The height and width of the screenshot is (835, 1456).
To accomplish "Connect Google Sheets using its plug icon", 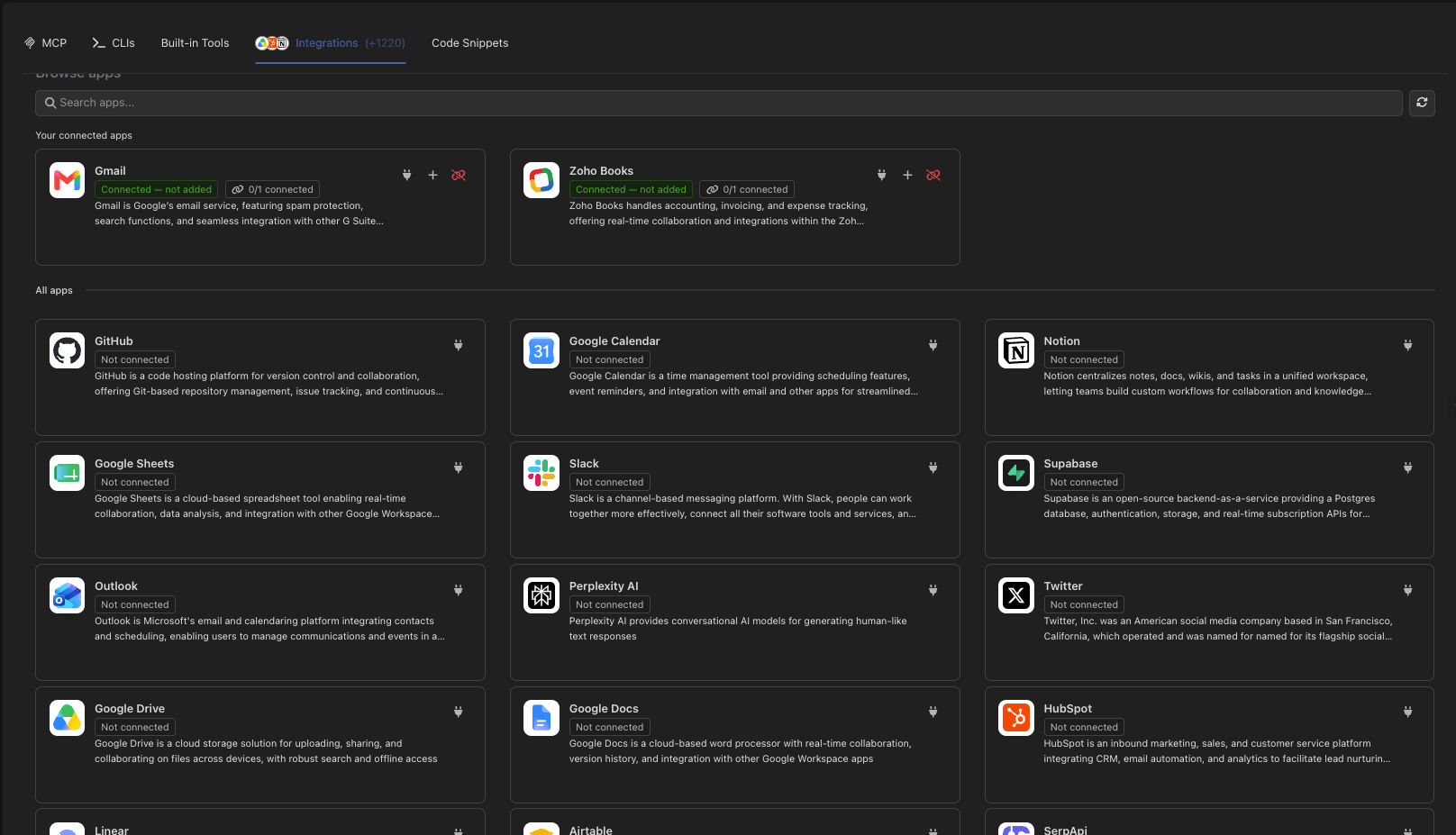I will pyautogui.click(x=459, y=467).
